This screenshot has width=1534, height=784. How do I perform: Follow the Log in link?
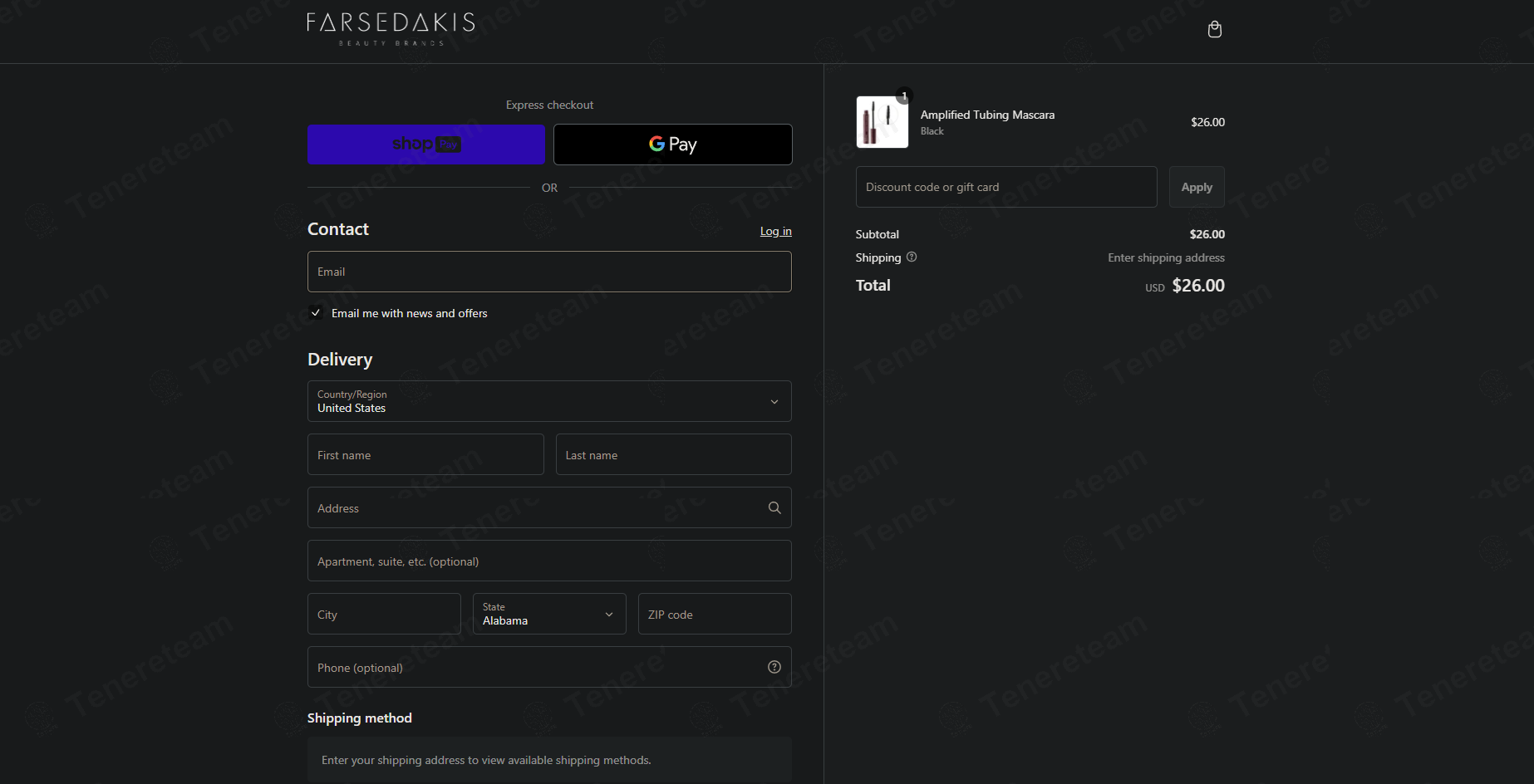click(x=776, y=231)
